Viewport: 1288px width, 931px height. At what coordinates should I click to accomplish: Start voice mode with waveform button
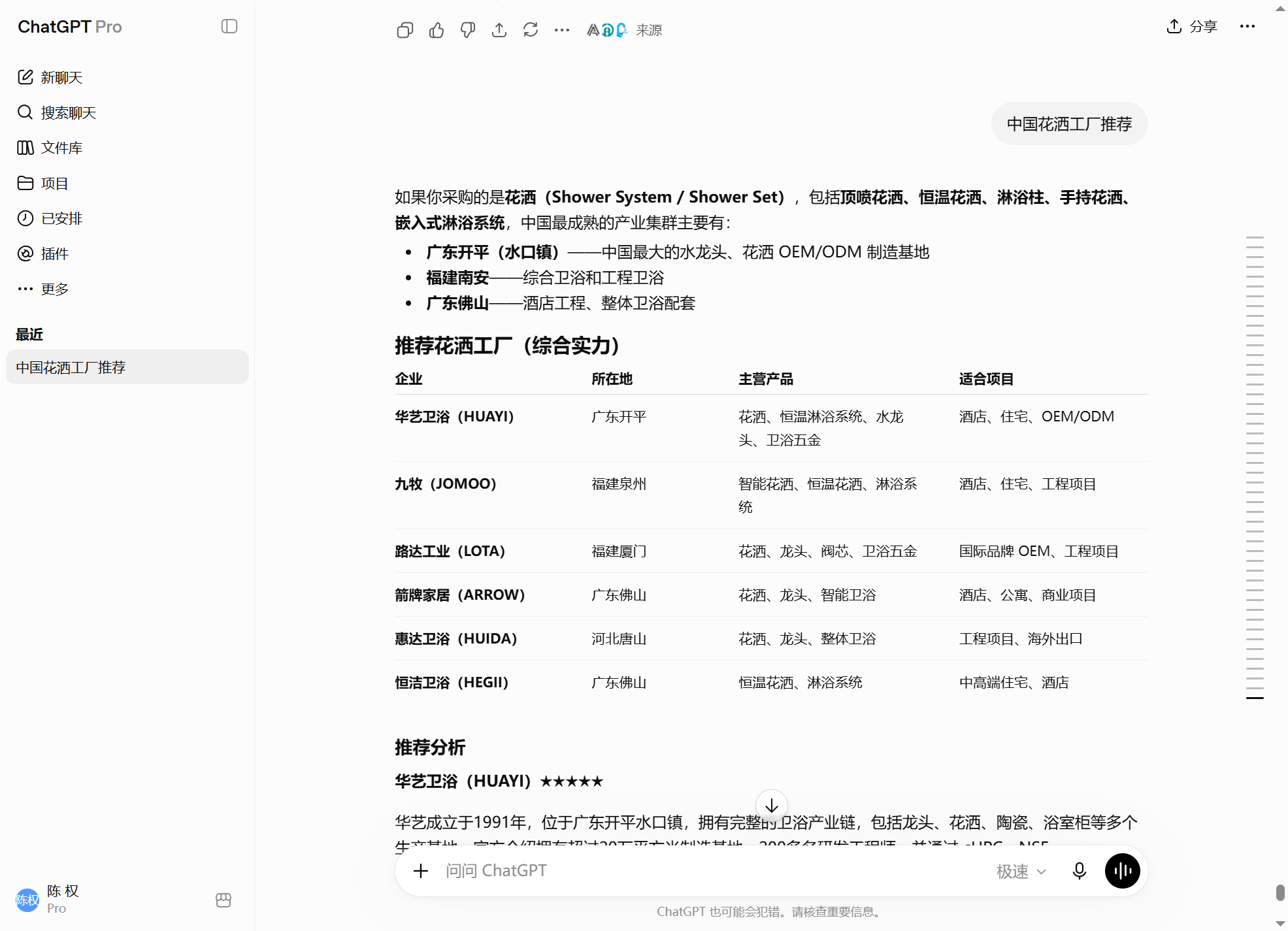[1123, 871]
